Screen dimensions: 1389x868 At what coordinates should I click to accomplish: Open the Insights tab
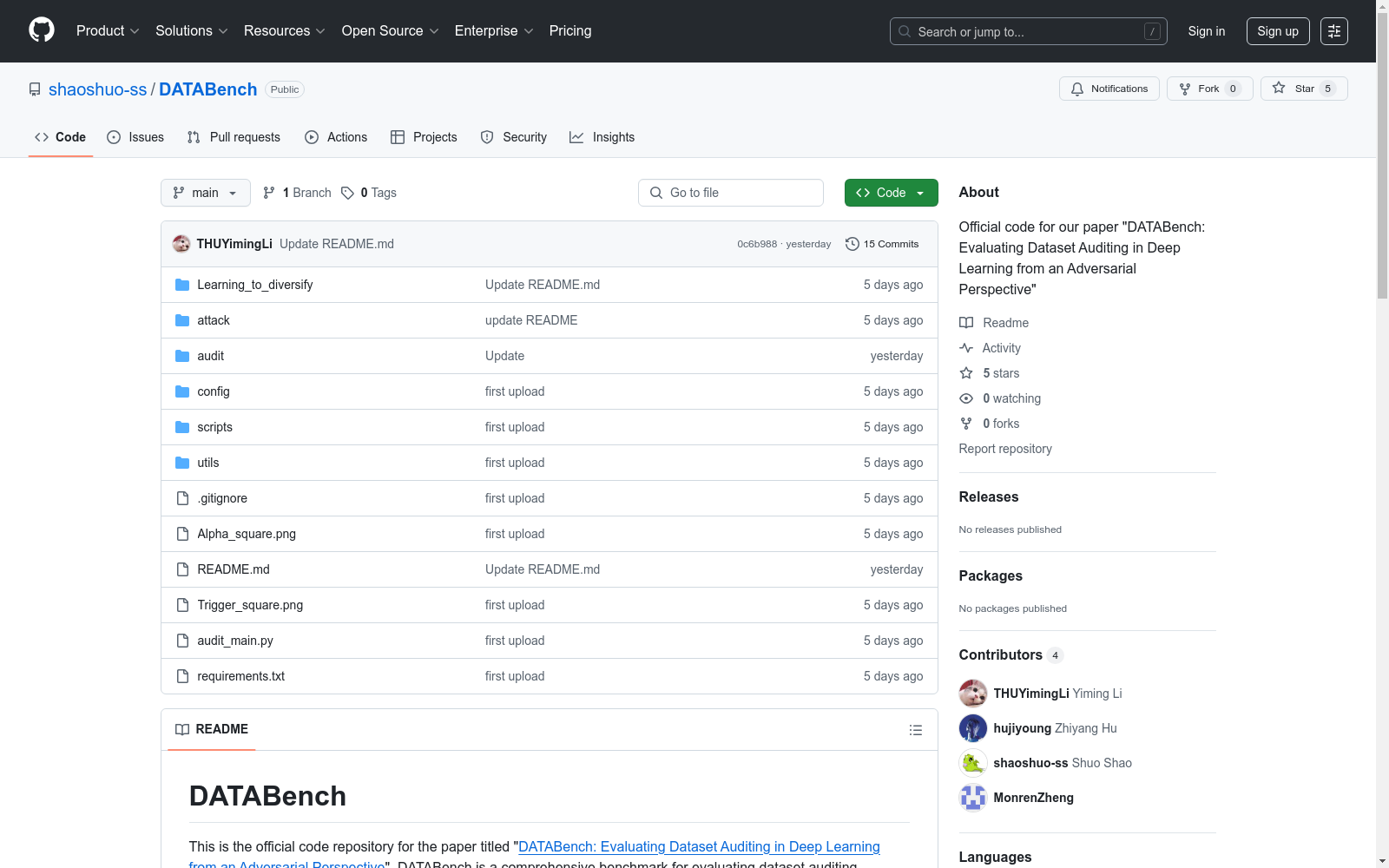(602, 137)
